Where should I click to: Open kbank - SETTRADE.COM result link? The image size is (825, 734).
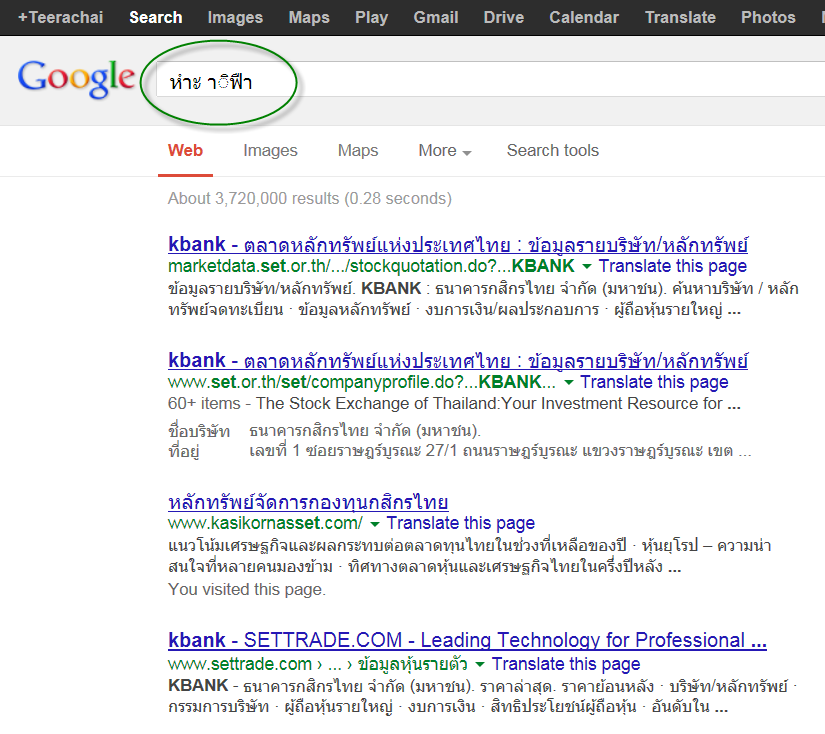click(x=467, y=640)
